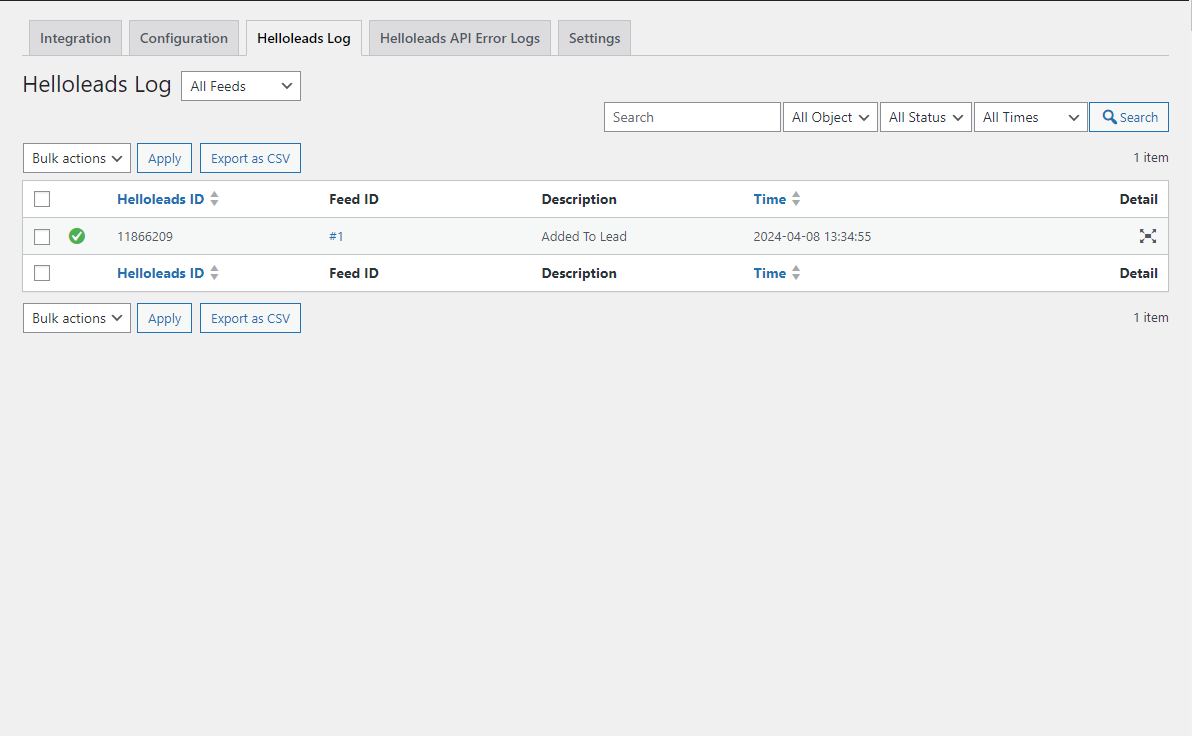Sort by top Time column header
The image size is (1192, 736).
(x=769, y=199)
